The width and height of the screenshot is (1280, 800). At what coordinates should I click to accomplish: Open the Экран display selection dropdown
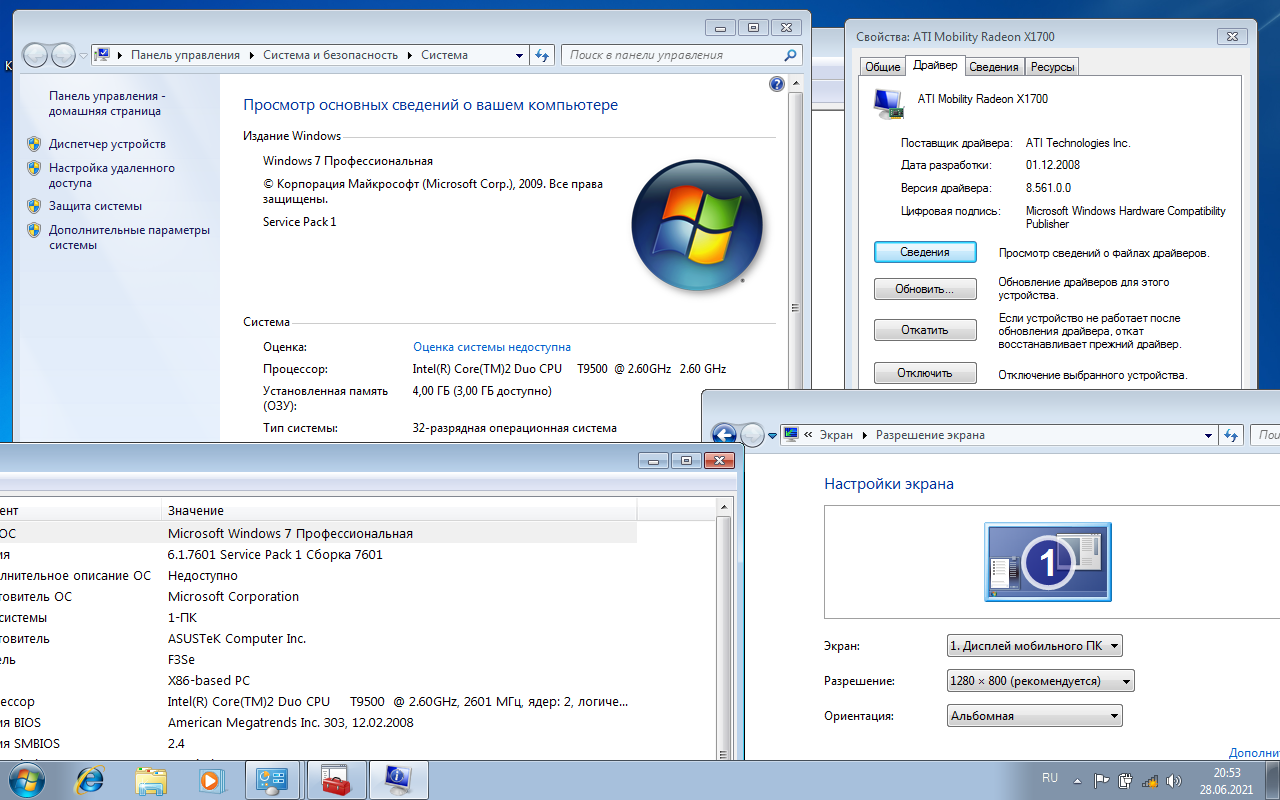click(1034, 646)
